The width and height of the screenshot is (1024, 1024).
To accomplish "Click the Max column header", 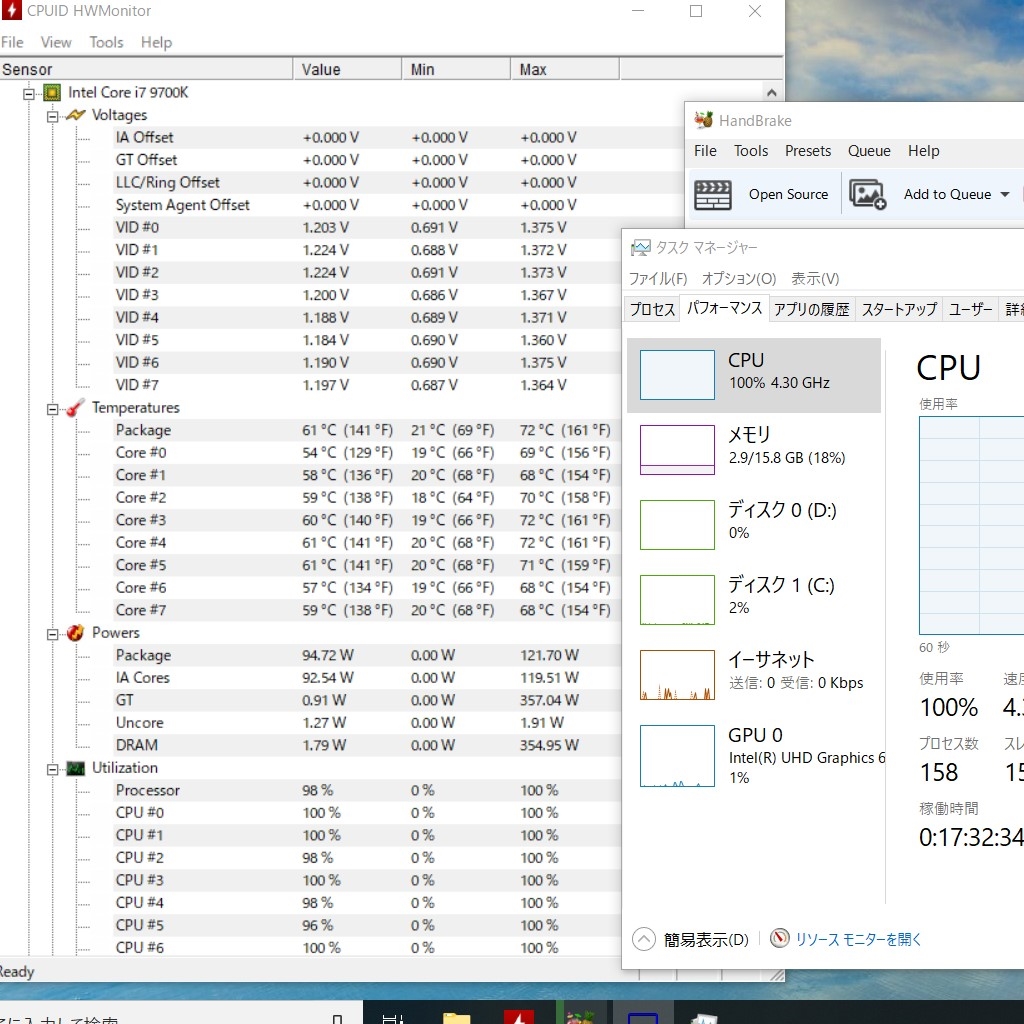I will pos(565,69).
